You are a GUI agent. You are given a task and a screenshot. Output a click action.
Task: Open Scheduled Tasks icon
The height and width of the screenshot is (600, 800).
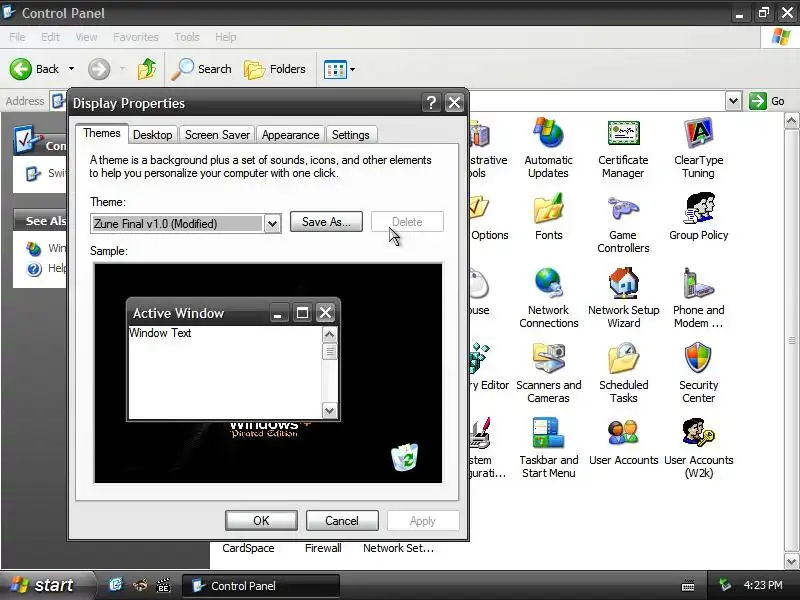point(623,373)
